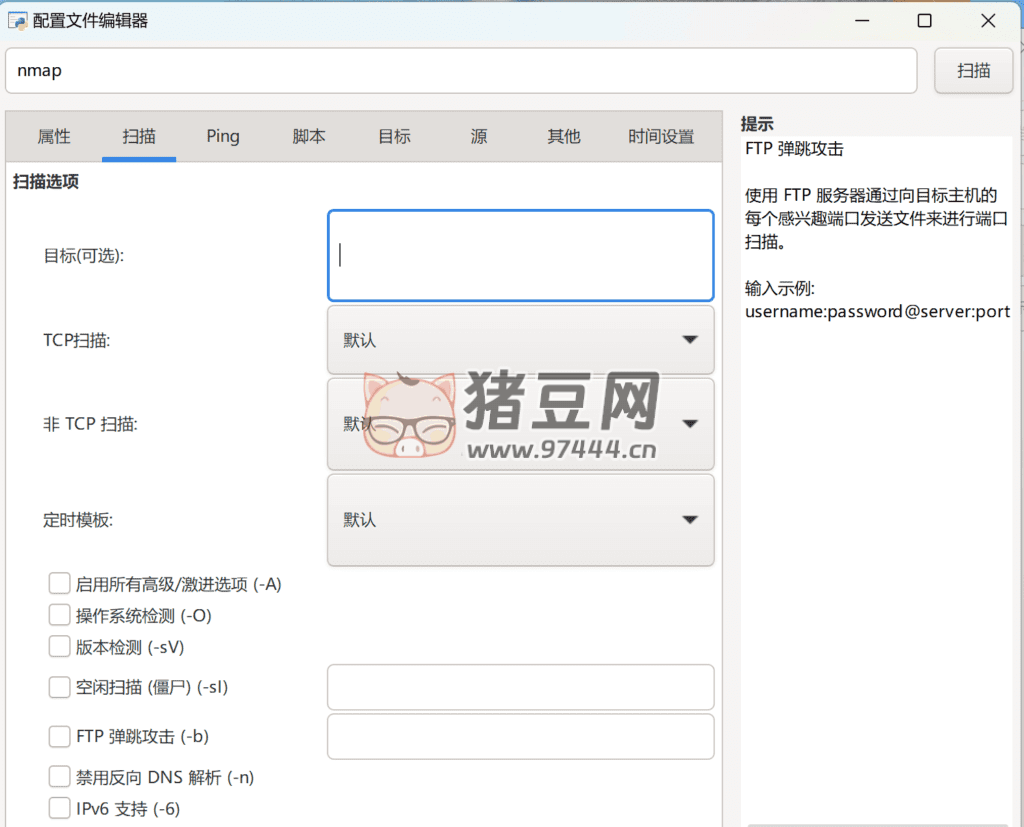Click the 扫描 button beside command field

[x=973, y=71]
